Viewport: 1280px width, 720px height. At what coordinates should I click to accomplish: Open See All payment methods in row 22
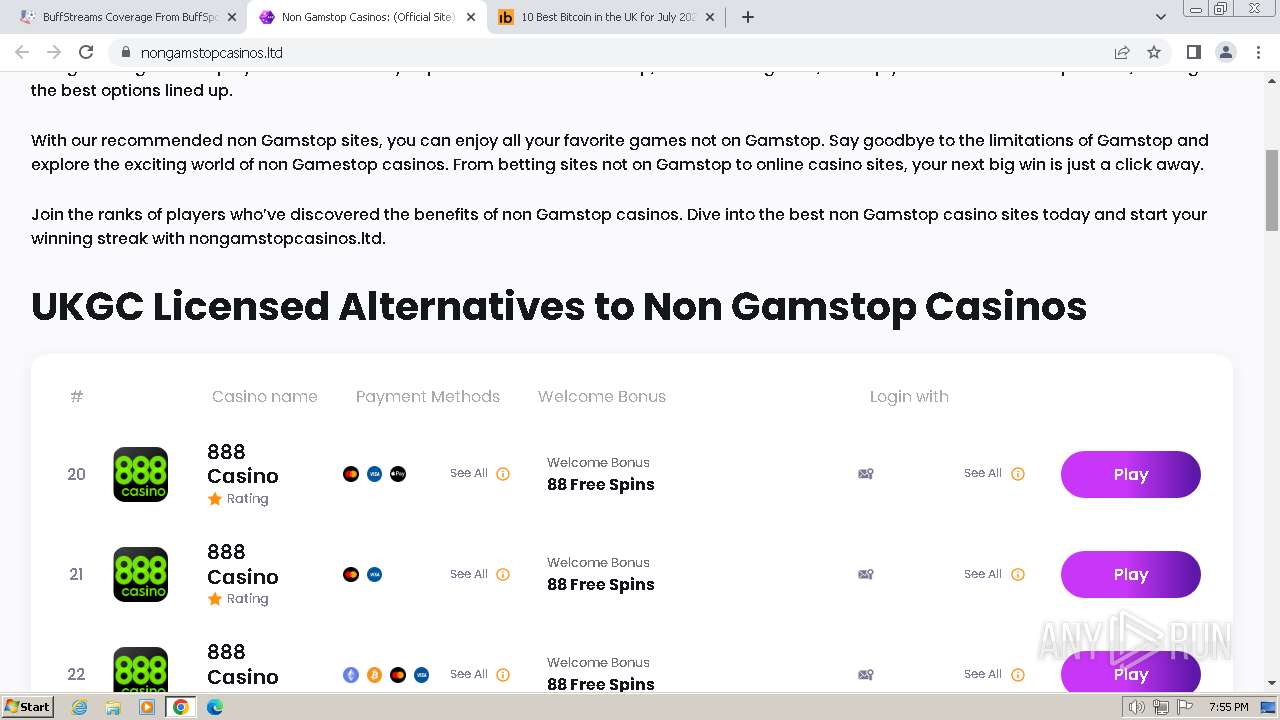pos(469,674)
